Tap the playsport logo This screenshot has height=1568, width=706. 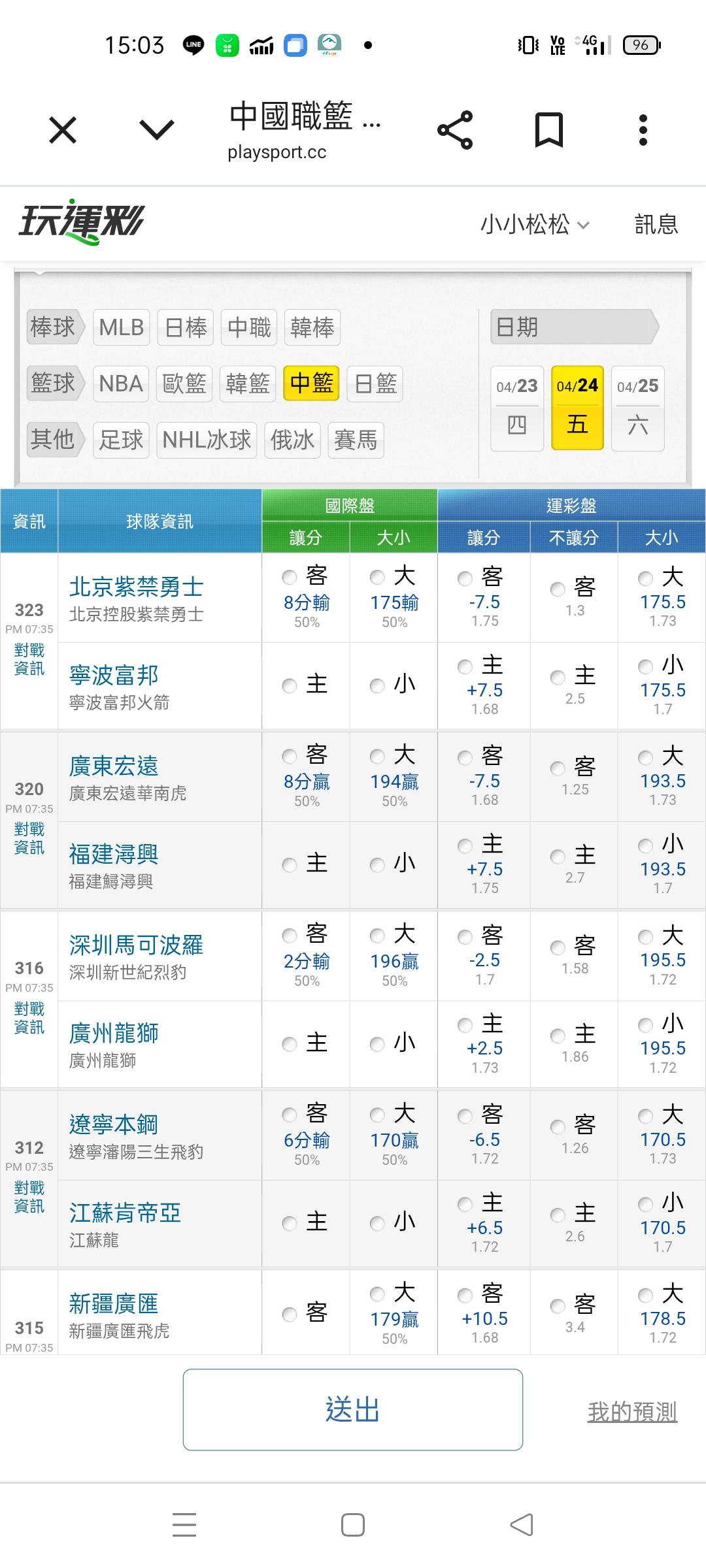(x=81, y=222)
